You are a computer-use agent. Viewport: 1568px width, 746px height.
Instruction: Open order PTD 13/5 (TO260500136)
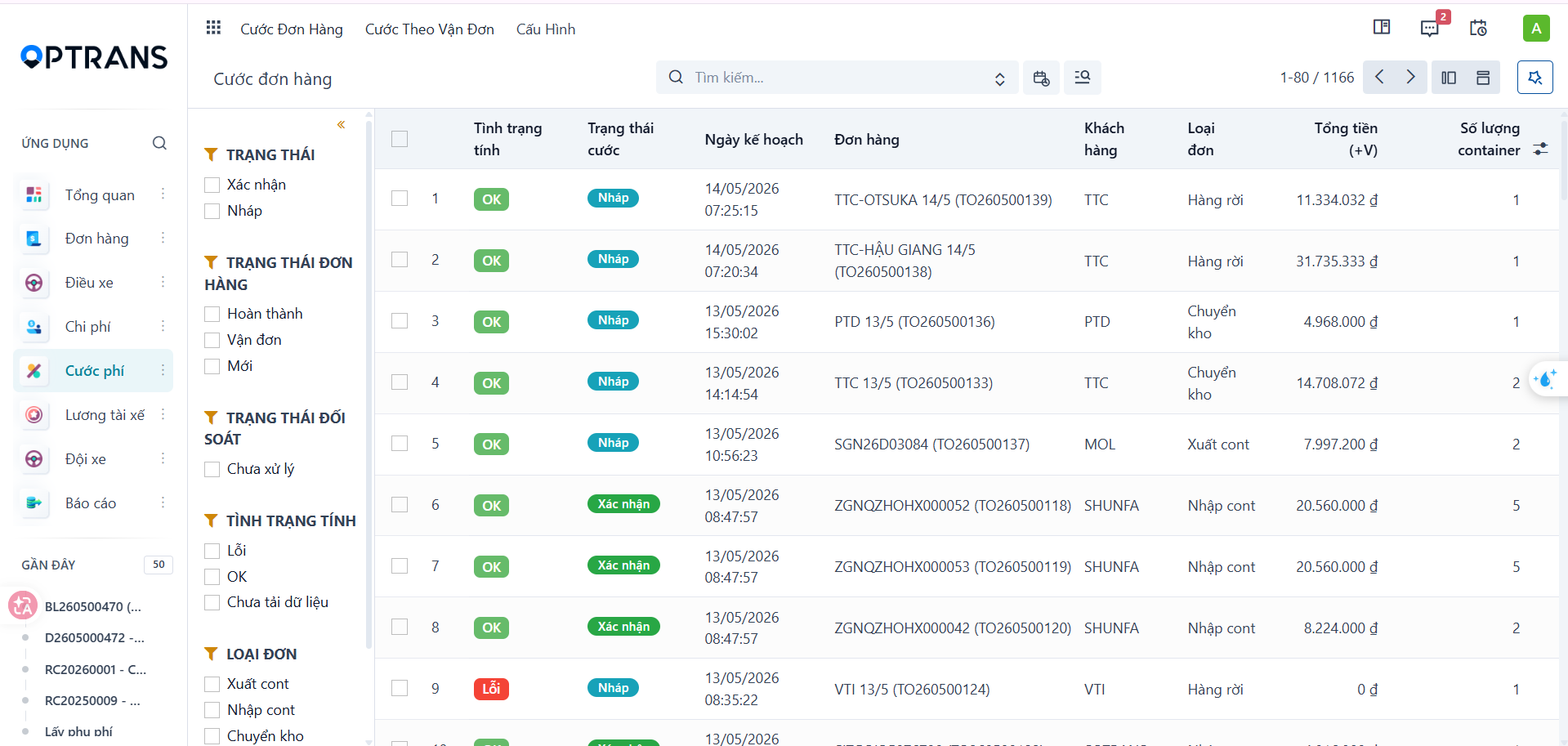[914, 322]
